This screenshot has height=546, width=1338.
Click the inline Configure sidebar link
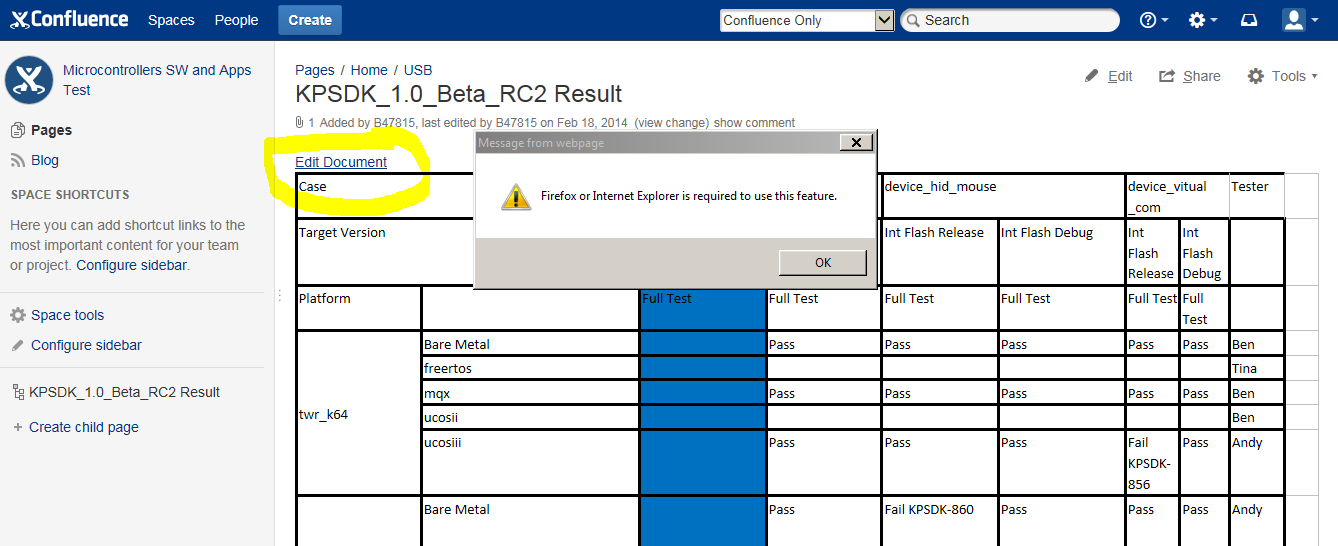[131, 265]
